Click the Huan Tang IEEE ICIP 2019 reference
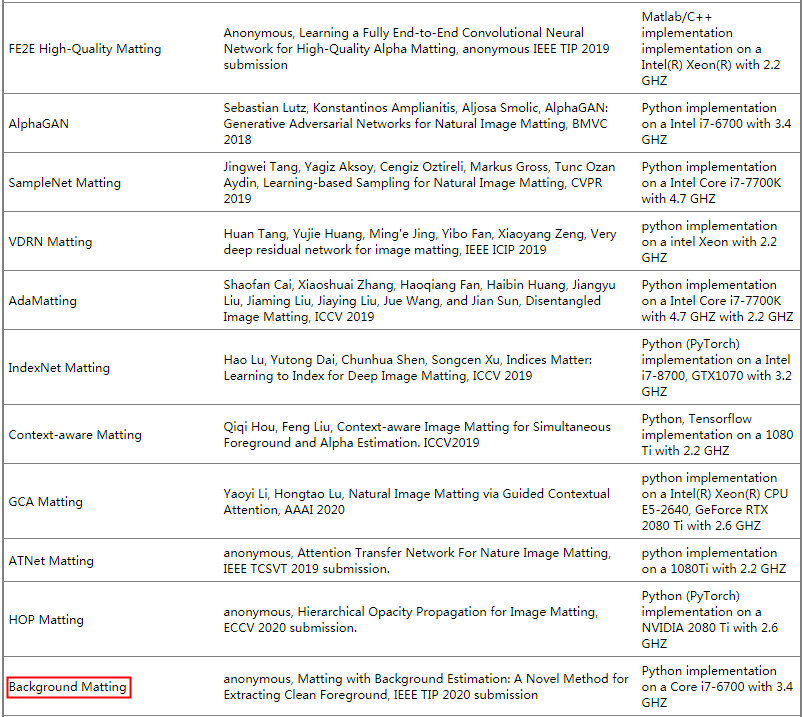803x717 pixels. [420, 241]
